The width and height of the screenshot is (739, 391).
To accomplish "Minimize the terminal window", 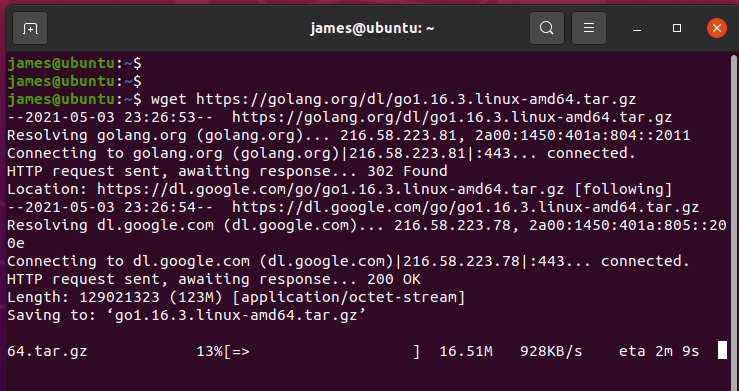I will point(637,29).
